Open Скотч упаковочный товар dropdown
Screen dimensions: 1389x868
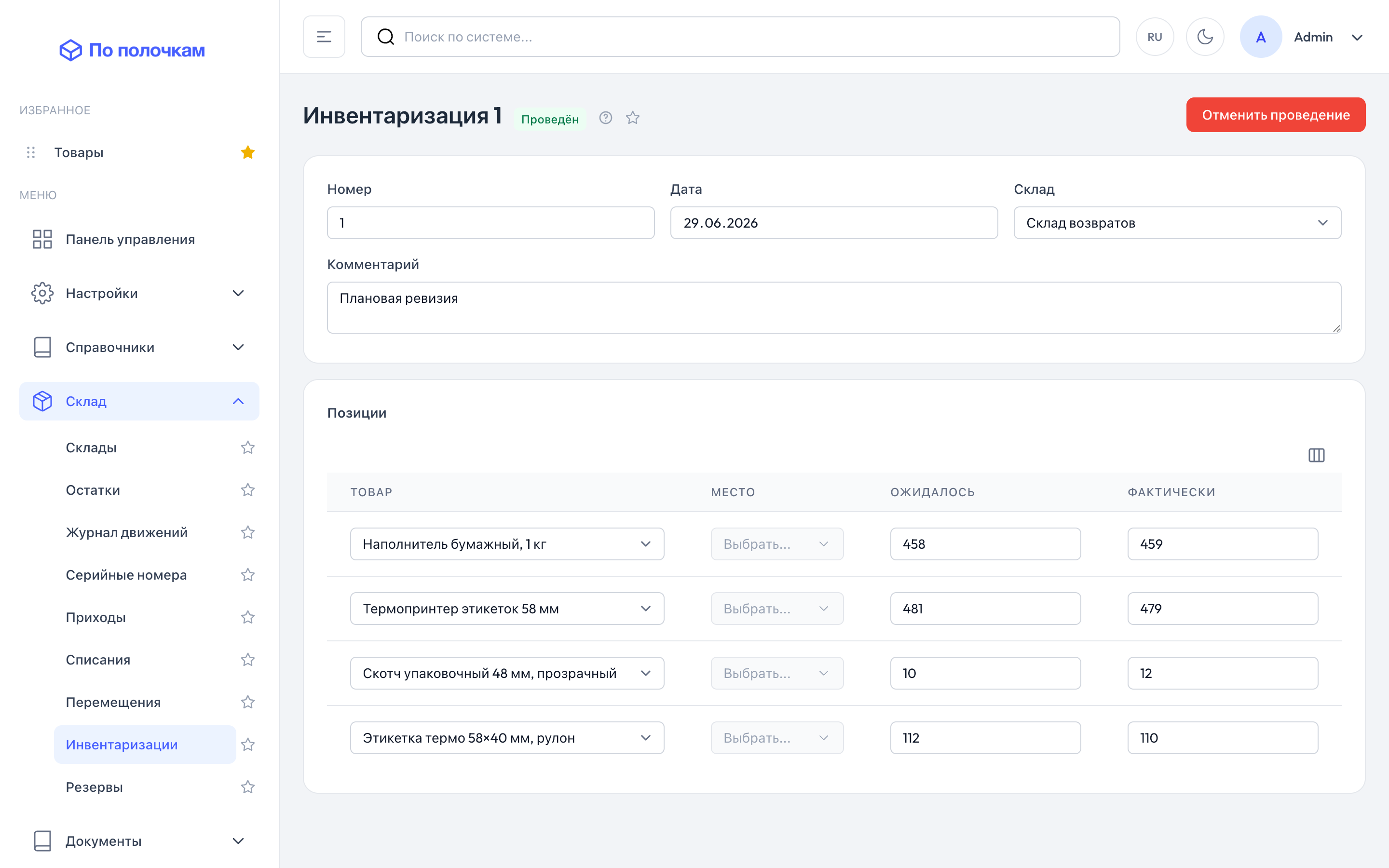tap(507, 673)
